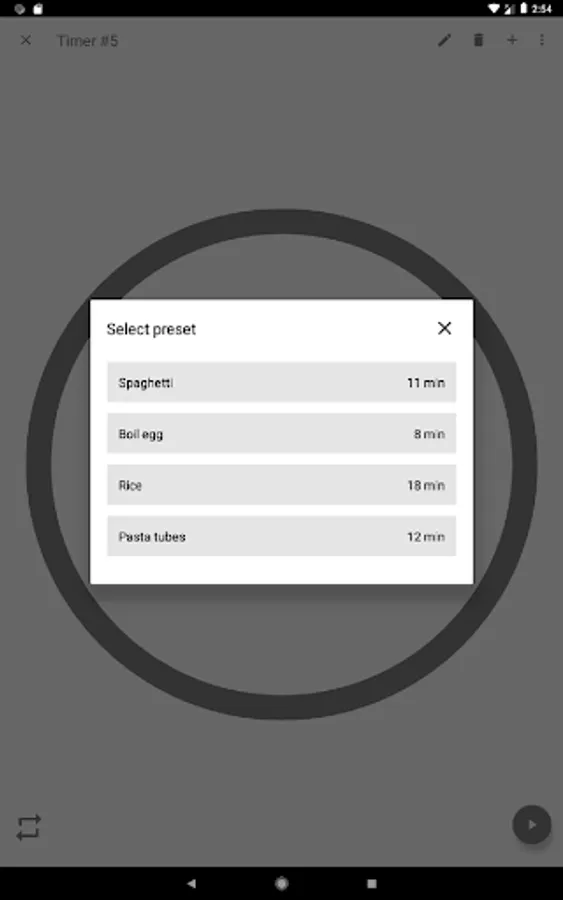Click the Select preset heading
Viewport: 563px width, 900px height.
click(x=151, y=329)
